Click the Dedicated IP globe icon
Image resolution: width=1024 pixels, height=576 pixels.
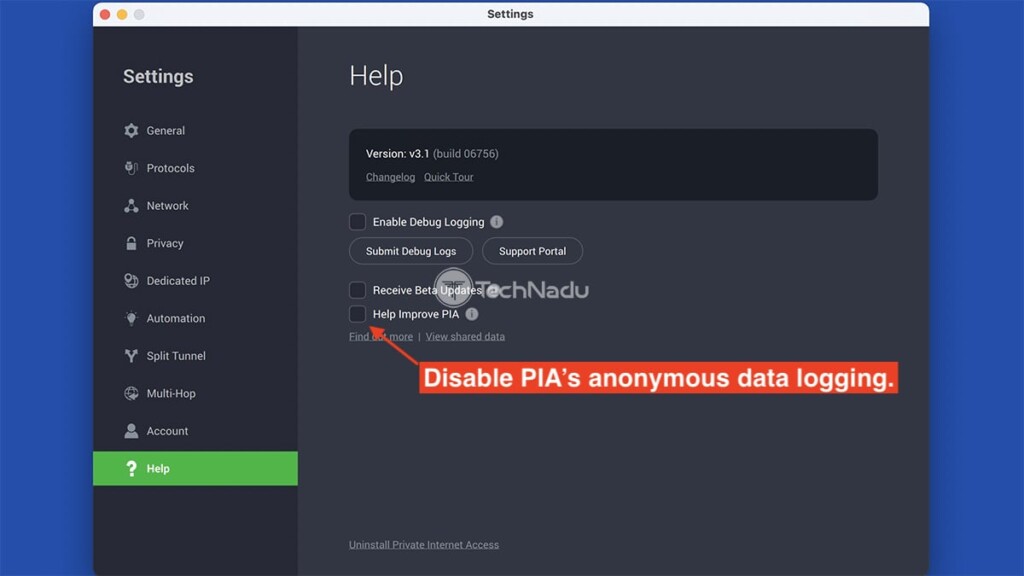pyautogui.click(x=131, y=281)
